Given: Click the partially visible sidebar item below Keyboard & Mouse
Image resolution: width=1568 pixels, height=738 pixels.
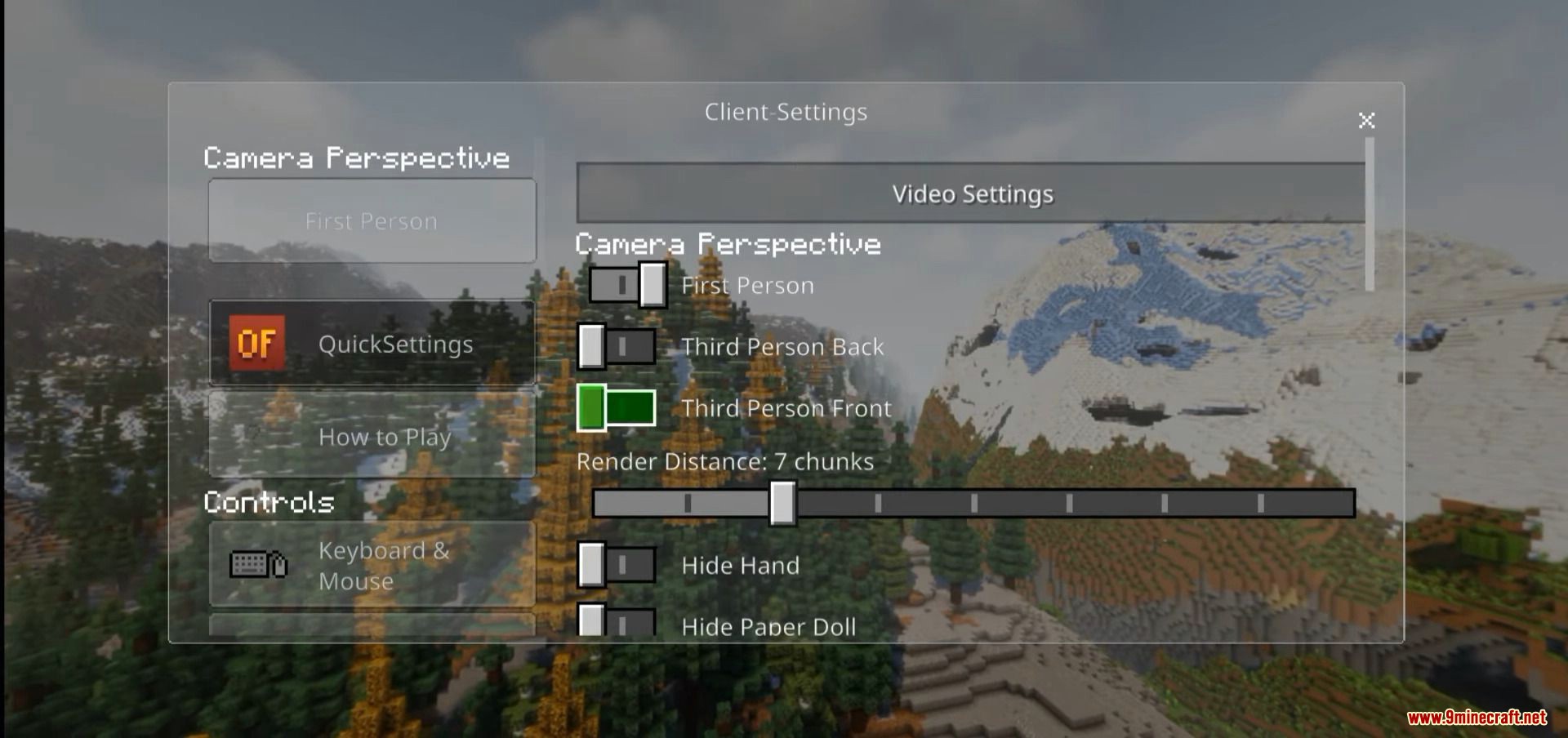Looking at the screenshot, I should pyautogui.click(x=372, y=625).
